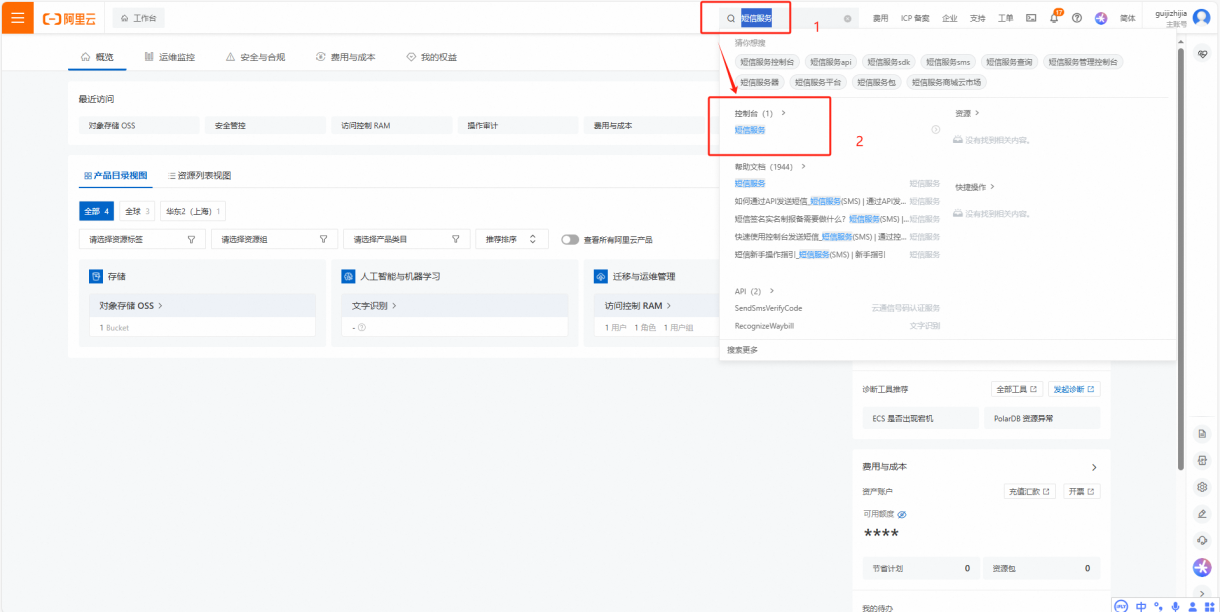1220x612 pixels.
Task: Click the info icon under 文字识别
Action: [361, 327]
